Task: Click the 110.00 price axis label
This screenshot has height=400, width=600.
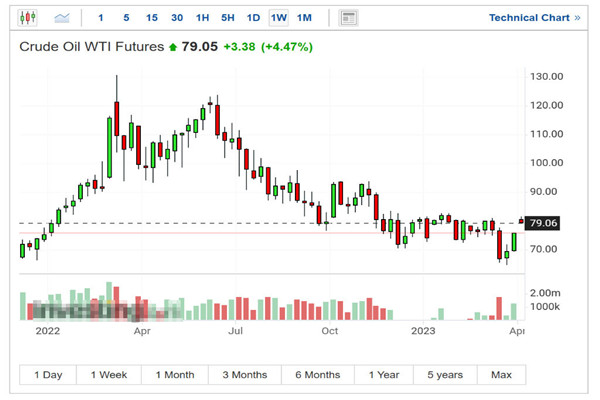Action: (x=546, y=134)
